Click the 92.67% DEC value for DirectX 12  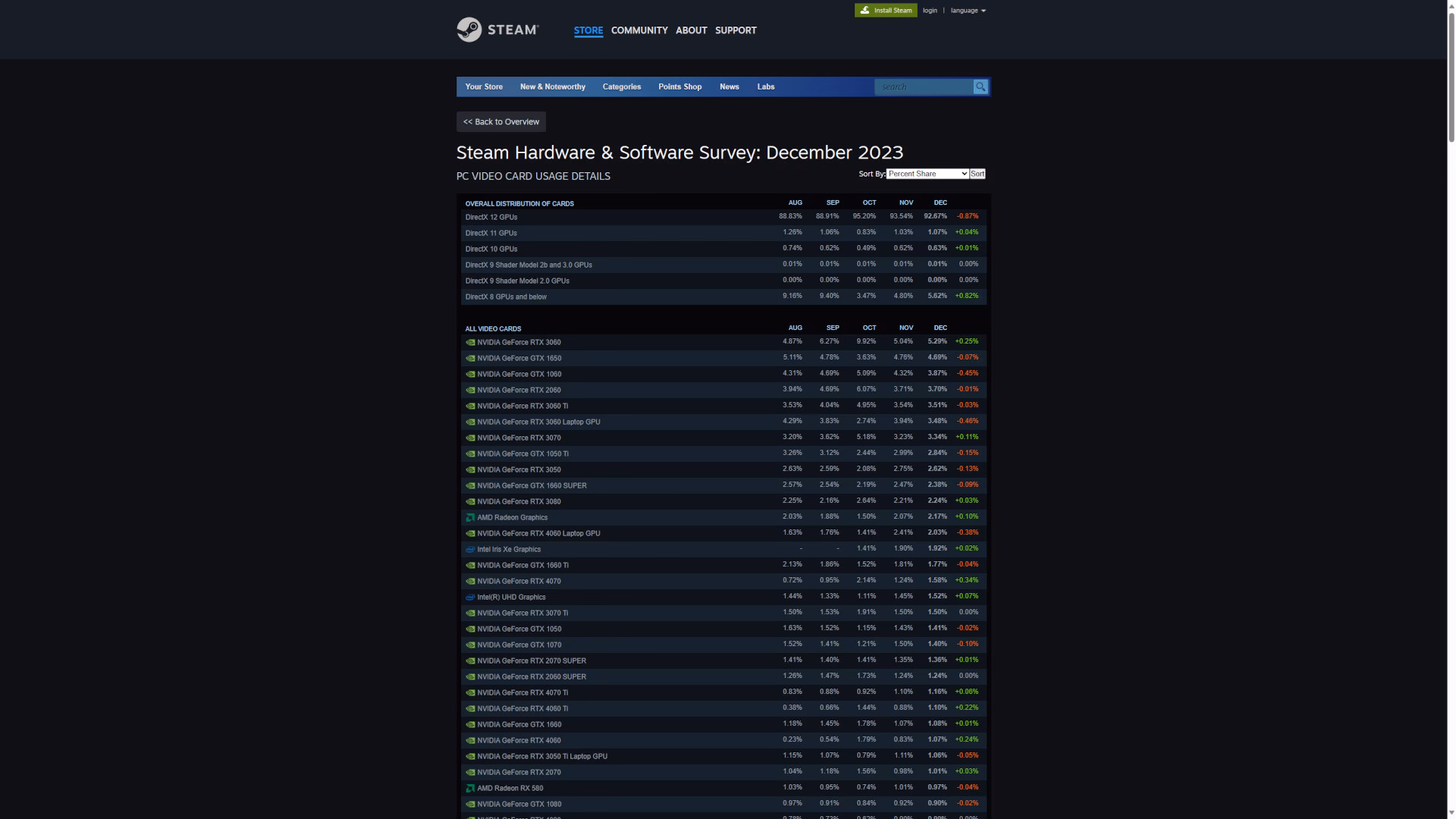point(935,216)
